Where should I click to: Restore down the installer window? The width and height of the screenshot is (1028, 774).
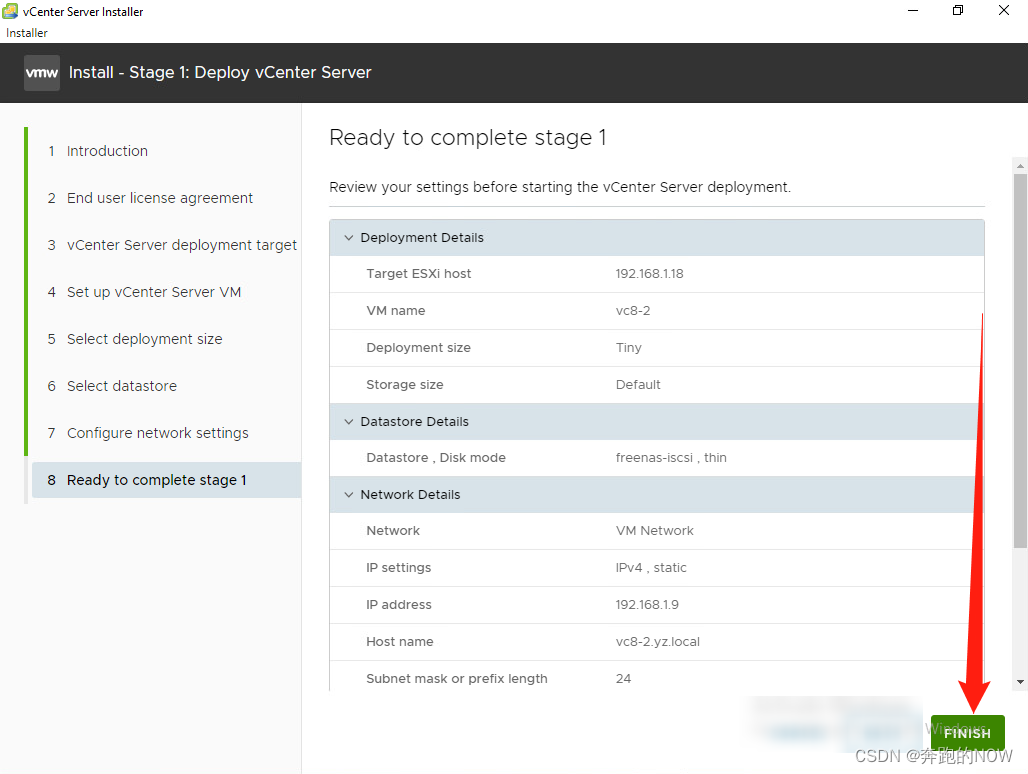958,10
